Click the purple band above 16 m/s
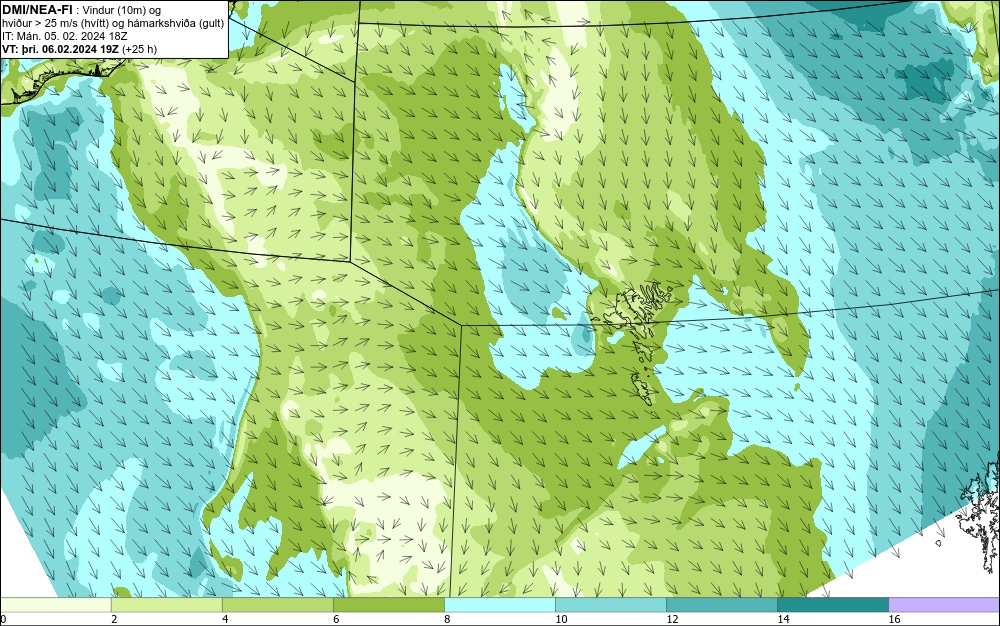The image size is (1000, 626). pos(944,604)
